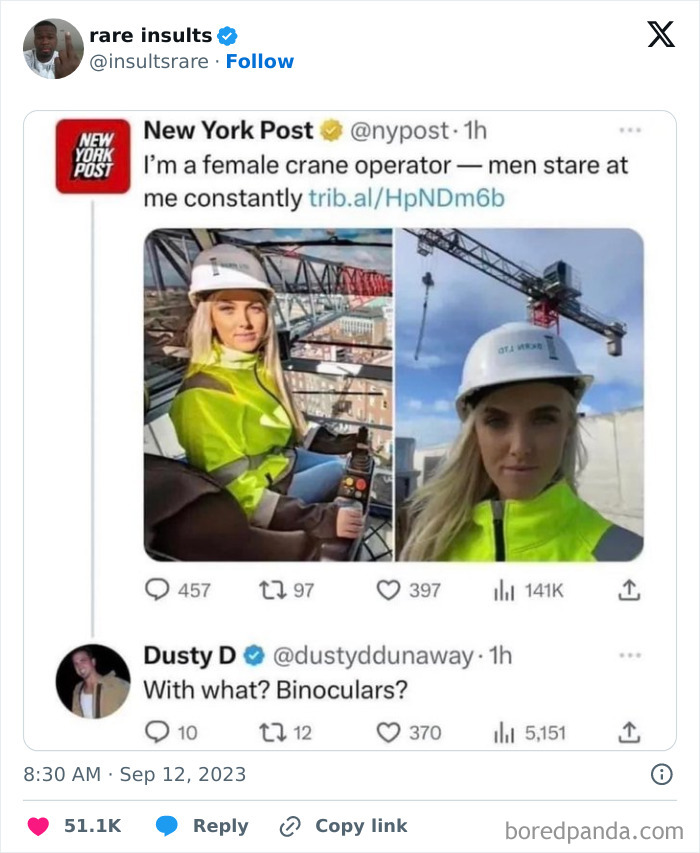Open selfie photo with crane behind
The width and height of the screenshot is (700, 853).
(x=519, y=394)
